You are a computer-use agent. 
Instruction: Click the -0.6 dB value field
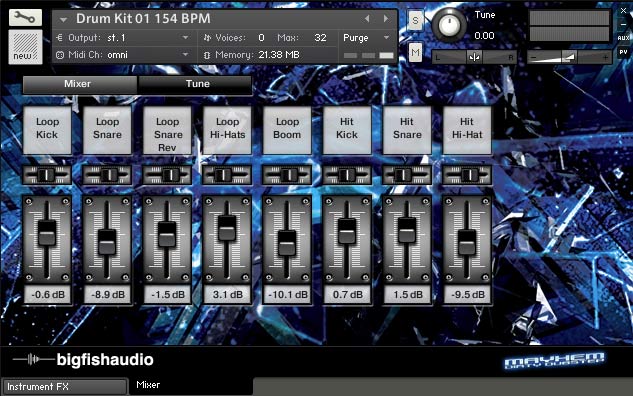point(47,295)
